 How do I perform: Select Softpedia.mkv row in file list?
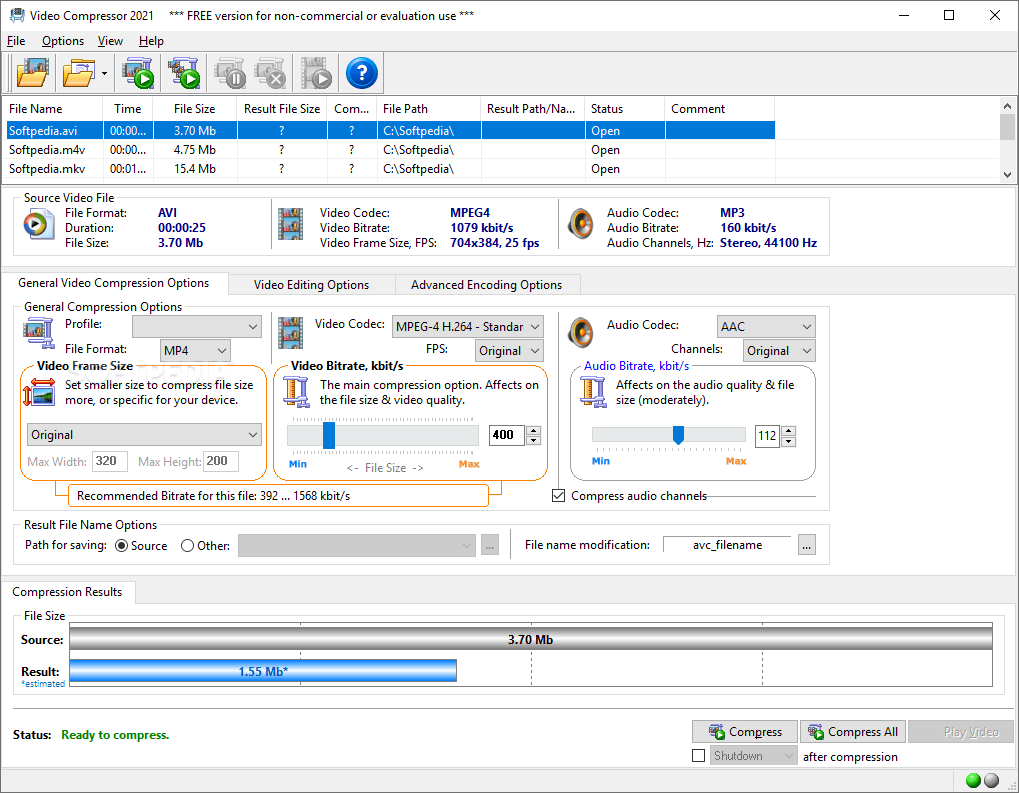390,169
